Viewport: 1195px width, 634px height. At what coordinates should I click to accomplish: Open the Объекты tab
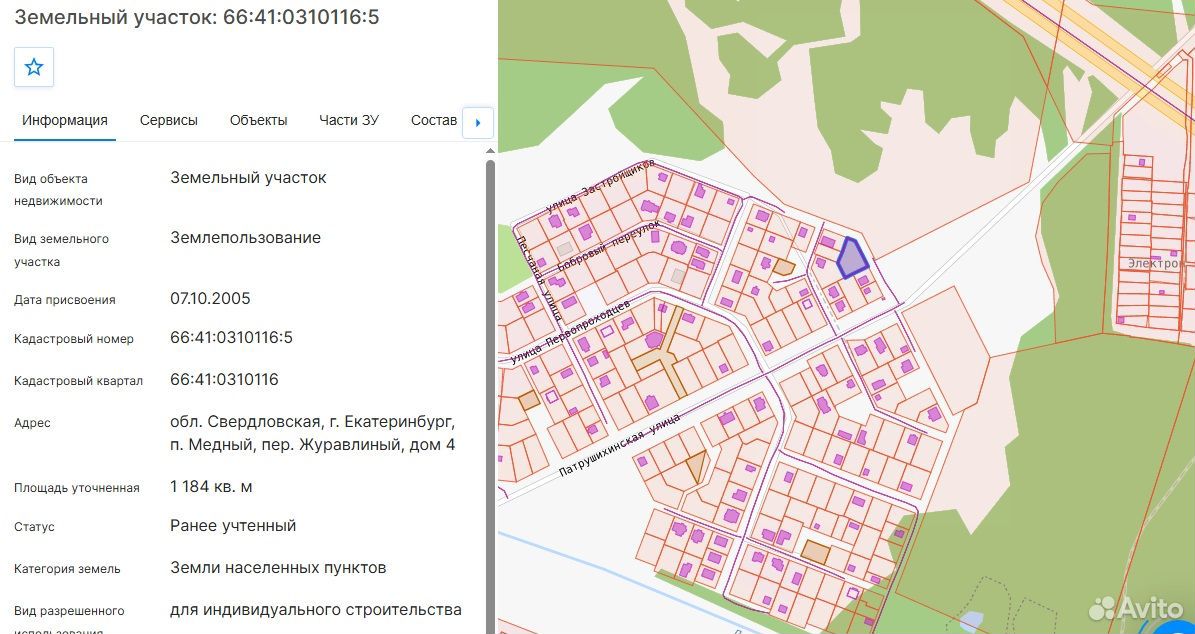coord(258,120)
